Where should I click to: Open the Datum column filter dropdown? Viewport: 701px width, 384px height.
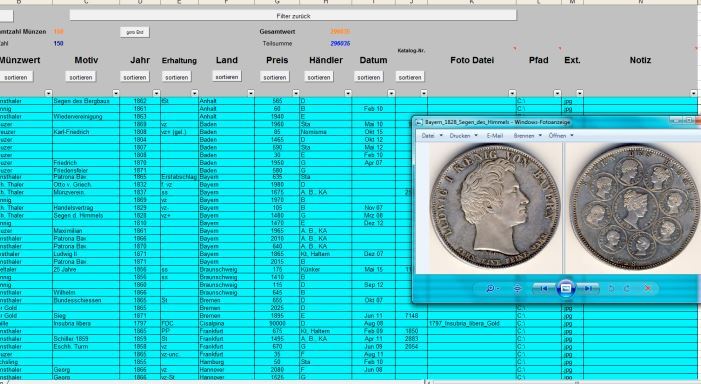(391, 93)
